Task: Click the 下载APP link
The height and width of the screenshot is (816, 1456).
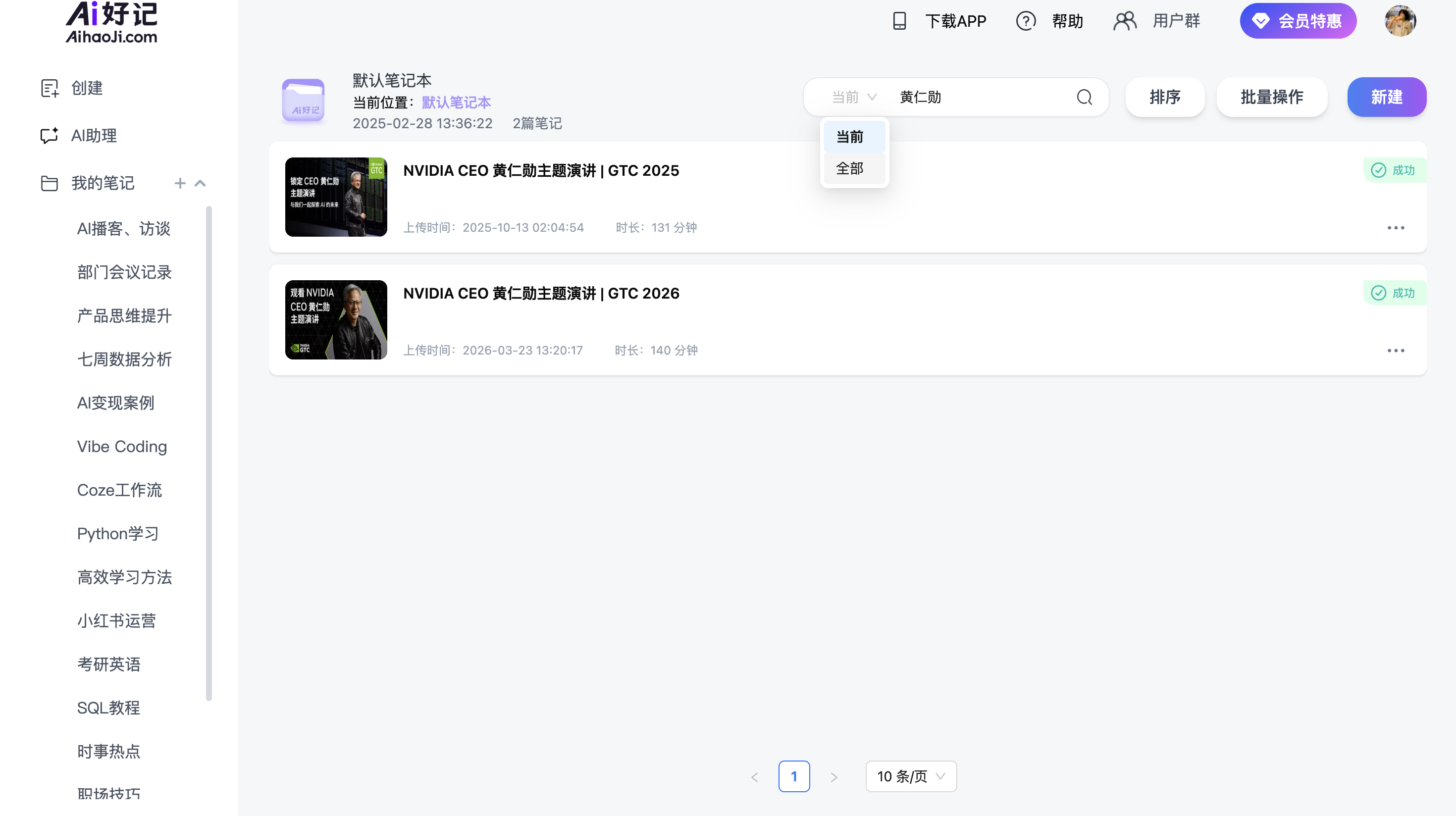Action: coord(955,21)
